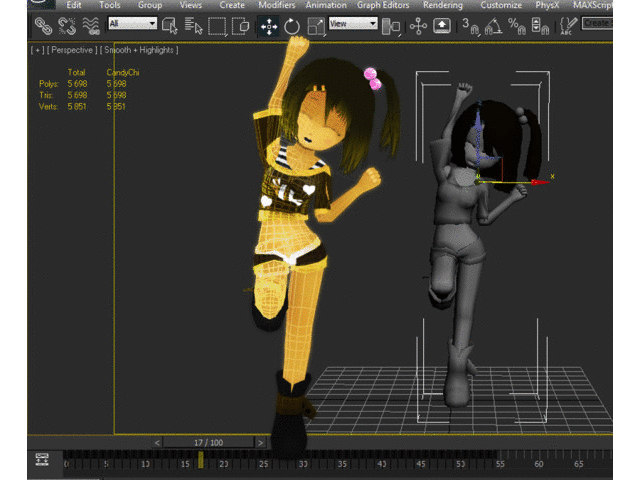Click the blue Z-axis gizmo arrow

tap(478, 119)
